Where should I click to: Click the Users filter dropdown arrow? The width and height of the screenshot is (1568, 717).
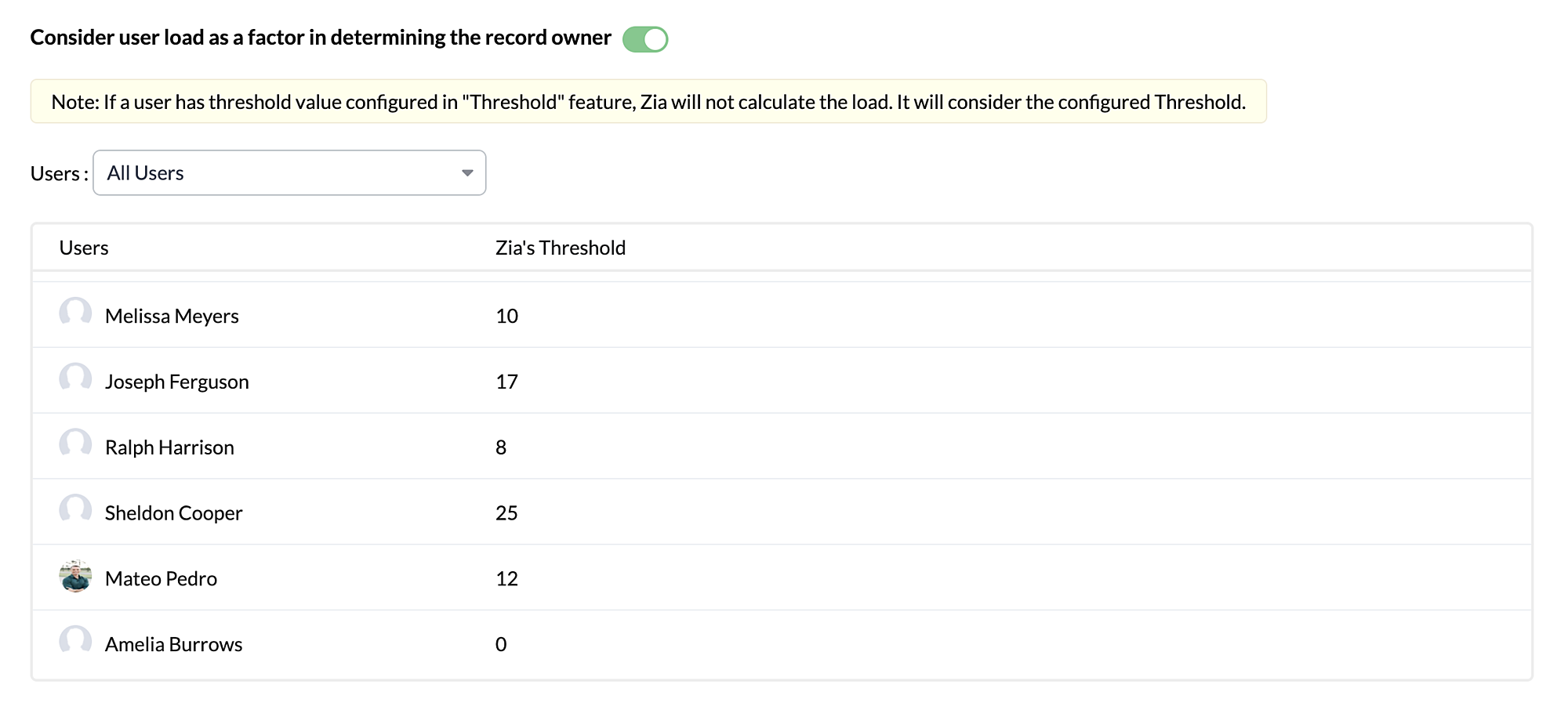pyautogui.click(x=467, y=173)
